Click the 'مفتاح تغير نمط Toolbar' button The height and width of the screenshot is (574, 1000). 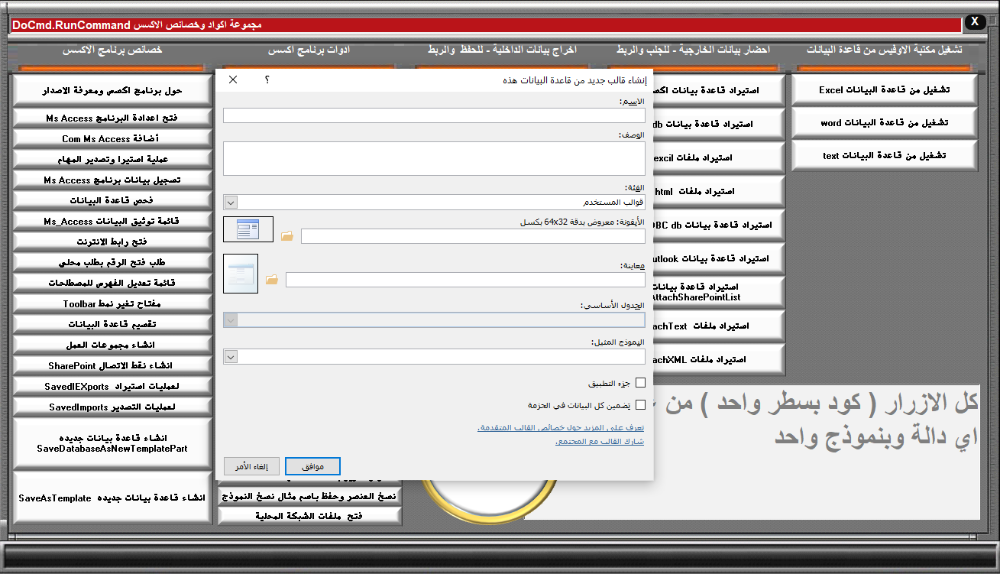pyautogui.click(x=112, y=303)
